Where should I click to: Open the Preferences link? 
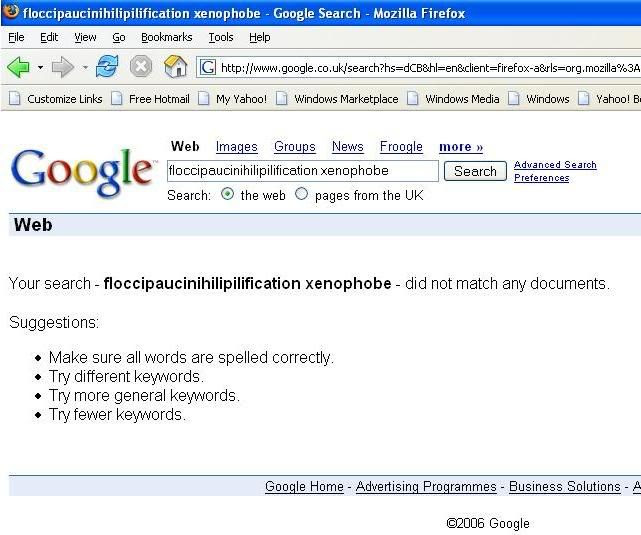542,178
